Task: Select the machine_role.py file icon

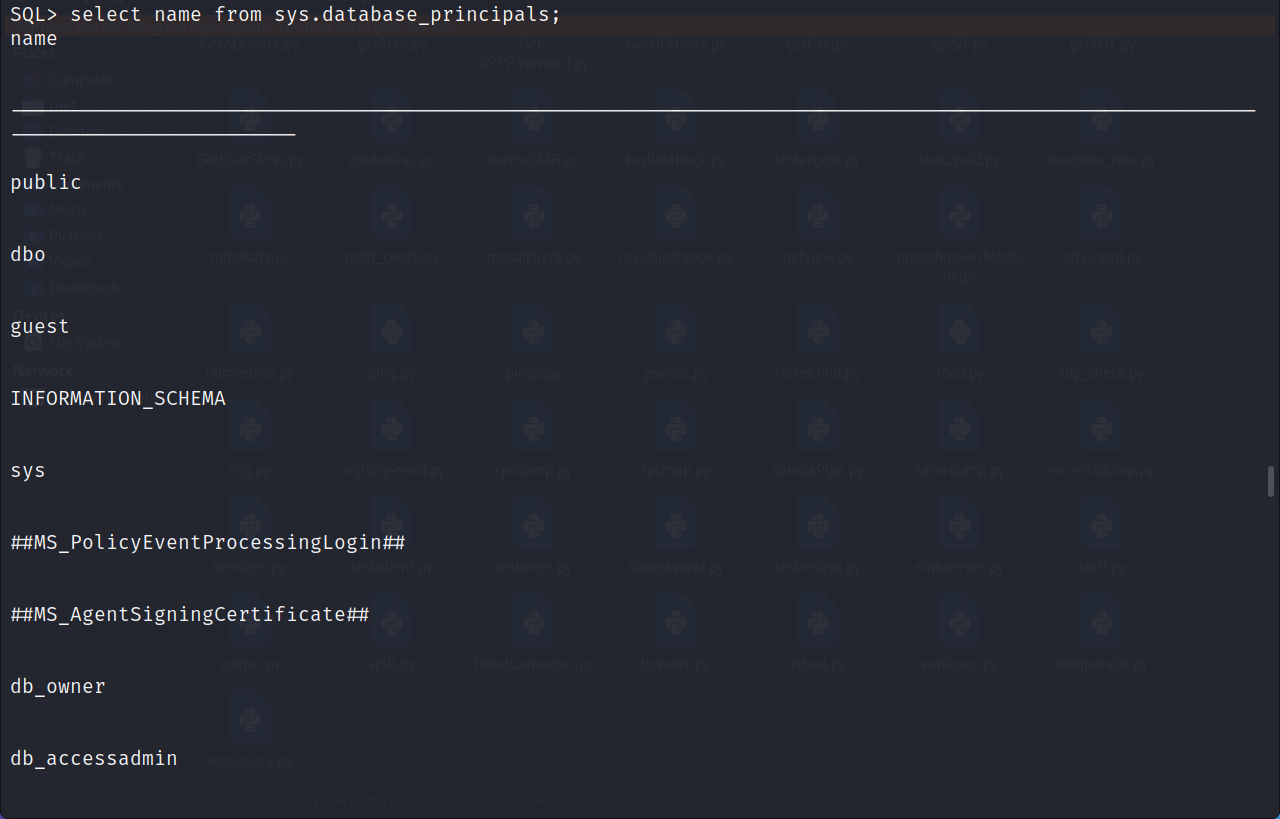Action: click(x=1102, y=116)
